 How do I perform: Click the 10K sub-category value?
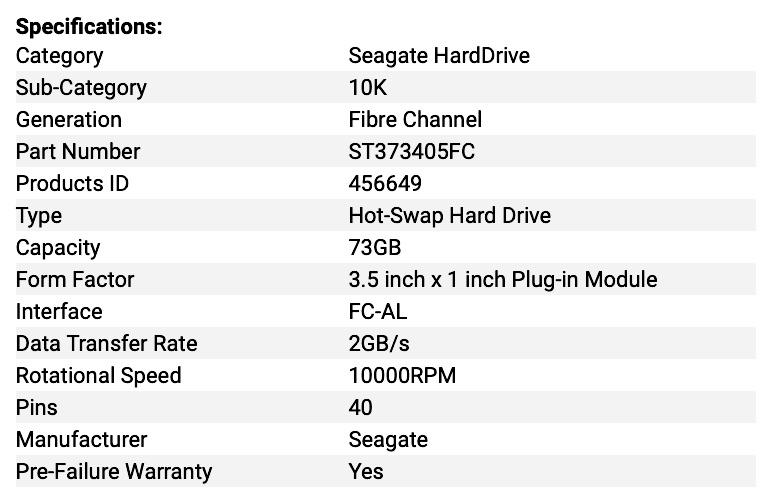367,87
